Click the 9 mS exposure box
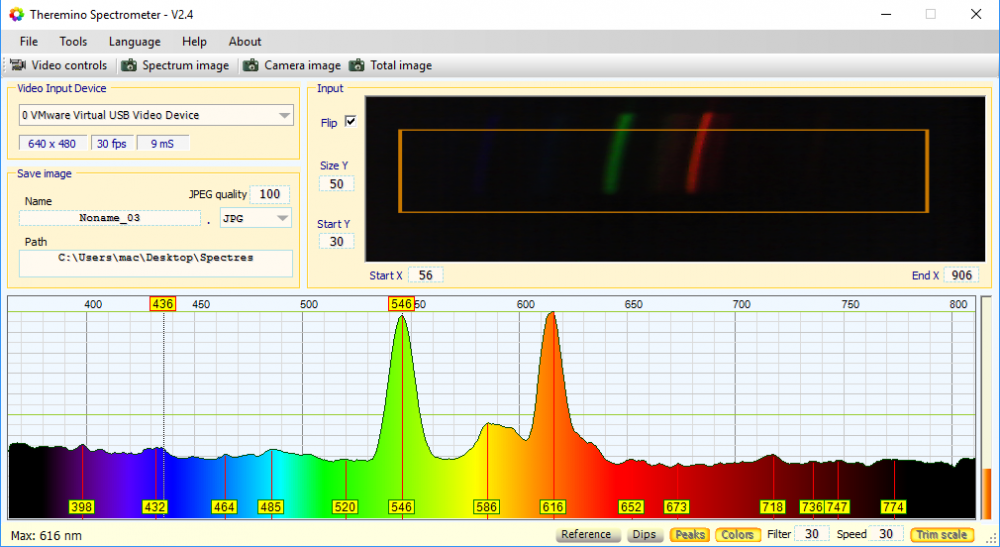The width and height of the screenshot is (1000, 547). [x=163, y=144]
